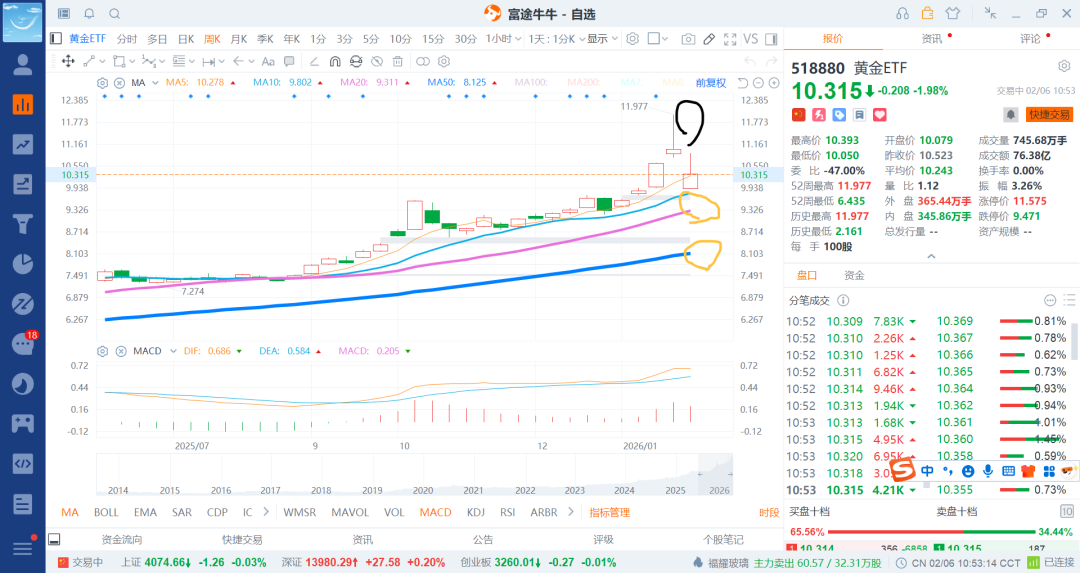Select 周K weekly chart tab

tap(212, 39)
